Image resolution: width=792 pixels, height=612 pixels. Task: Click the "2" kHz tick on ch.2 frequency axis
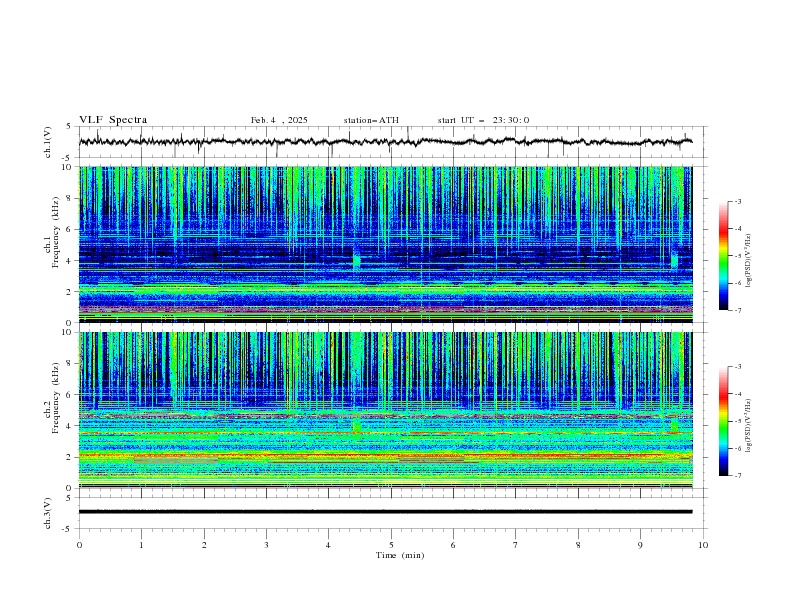70,457
